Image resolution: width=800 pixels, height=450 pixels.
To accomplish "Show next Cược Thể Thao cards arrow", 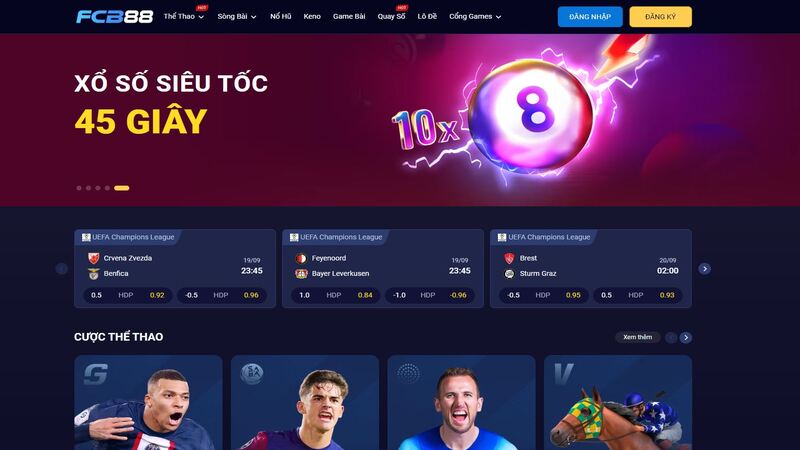I will point(686,337).
